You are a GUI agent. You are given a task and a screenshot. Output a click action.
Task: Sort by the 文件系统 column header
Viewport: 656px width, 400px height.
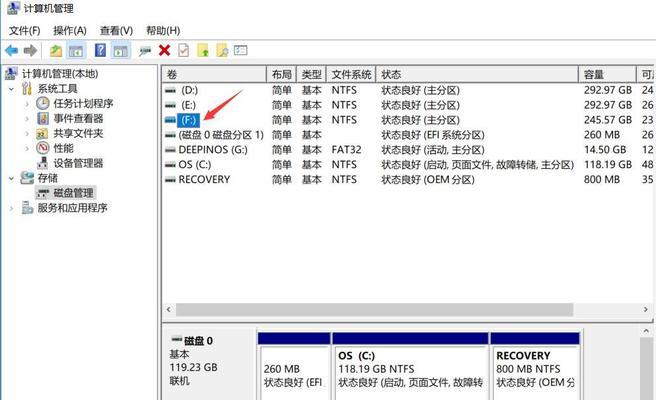[x=351, y=74]
